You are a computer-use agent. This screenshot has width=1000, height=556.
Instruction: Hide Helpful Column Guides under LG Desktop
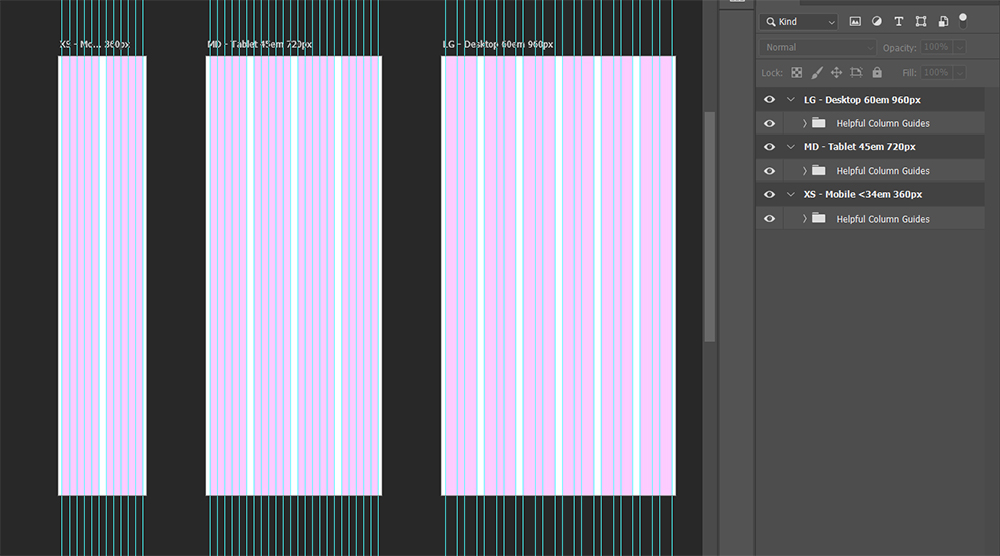click(769, 124)
